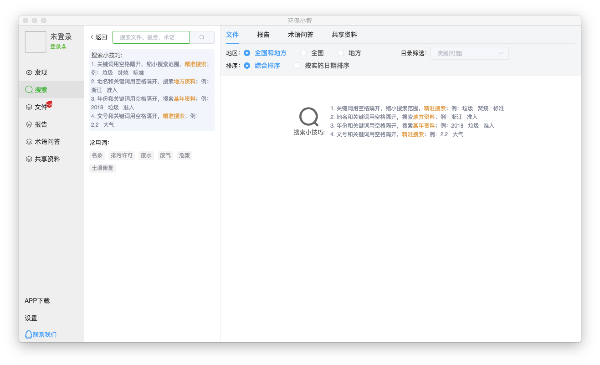The width and height of the screenshot is (600, 365).
Task: Select the 地方 region radio button
Action: tap(341, 53)
